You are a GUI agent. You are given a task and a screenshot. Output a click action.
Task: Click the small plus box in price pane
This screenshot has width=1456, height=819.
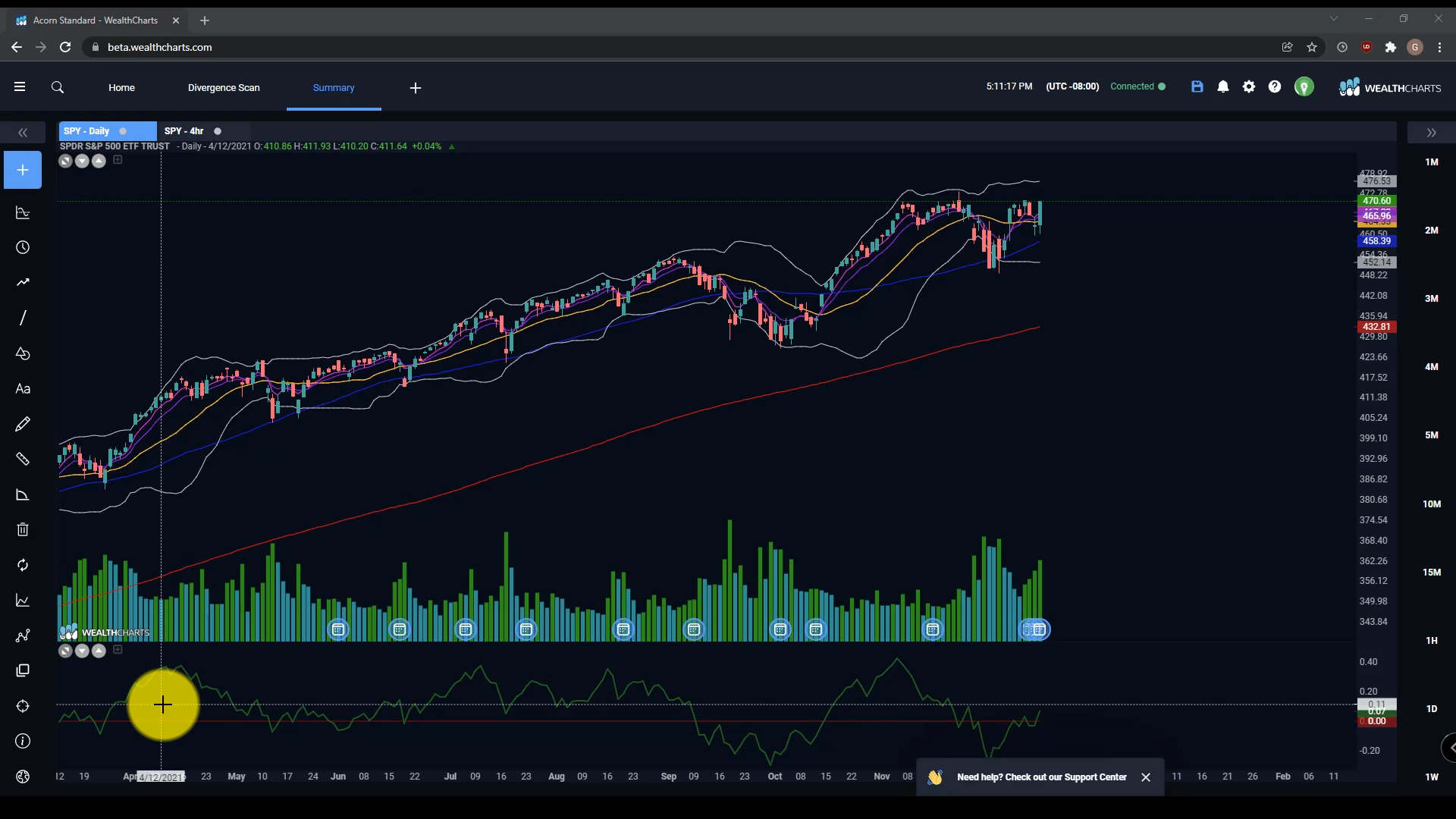118,159
